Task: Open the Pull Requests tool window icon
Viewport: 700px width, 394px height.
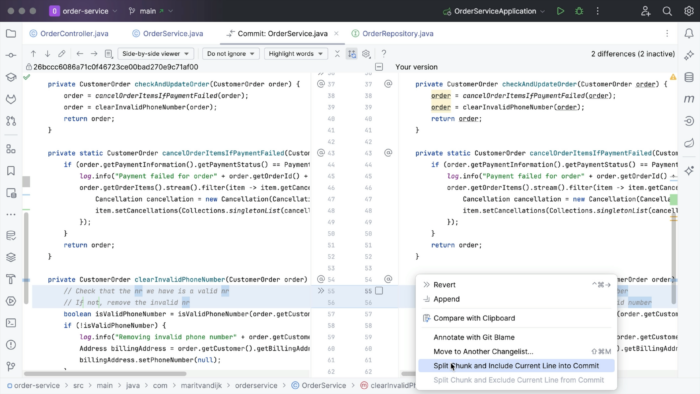Action: point(11,121)
